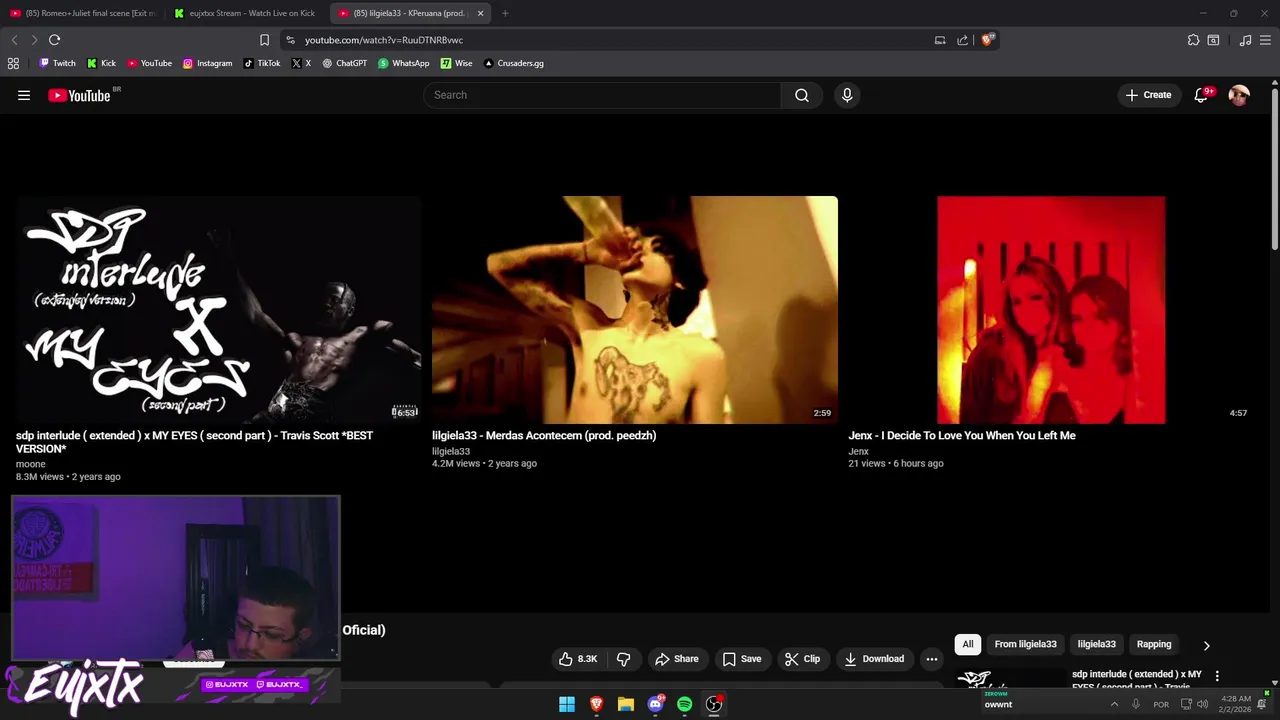Open TikTok bookmark
Image resolution: width=1280 pixels, height=720 pixels.
[x=262, y=63]
